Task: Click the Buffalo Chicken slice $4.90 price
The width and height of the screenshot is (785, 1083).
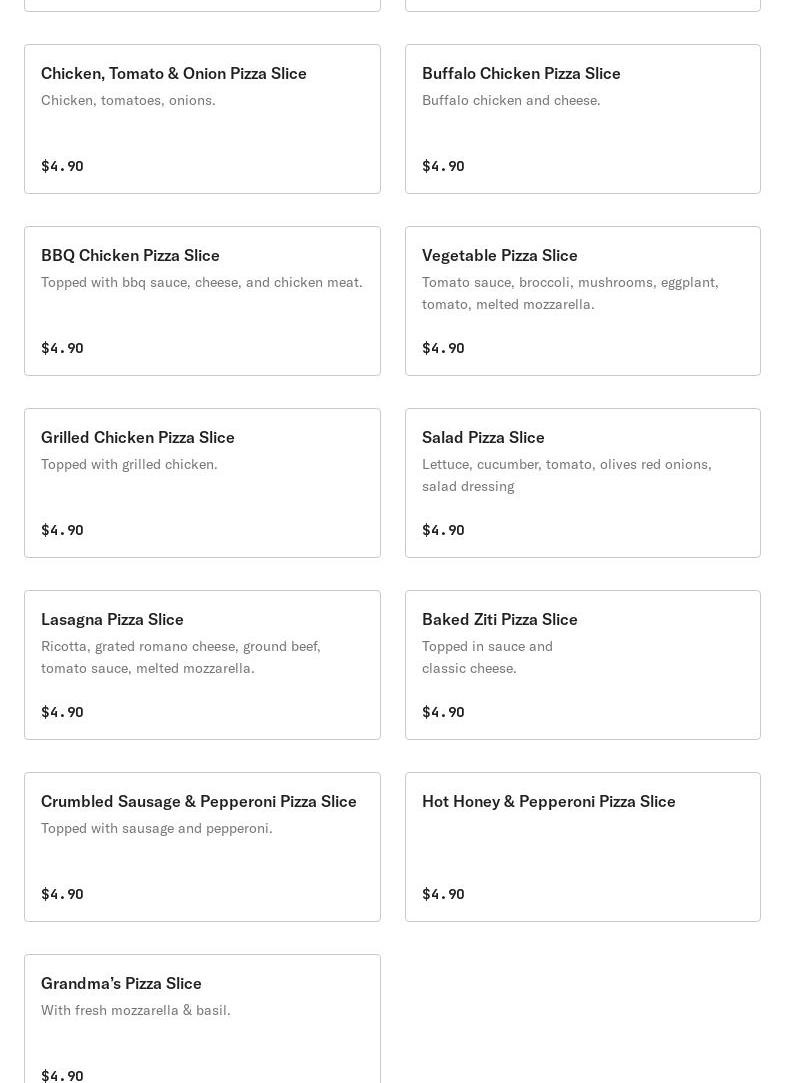Action: (443, 166)
